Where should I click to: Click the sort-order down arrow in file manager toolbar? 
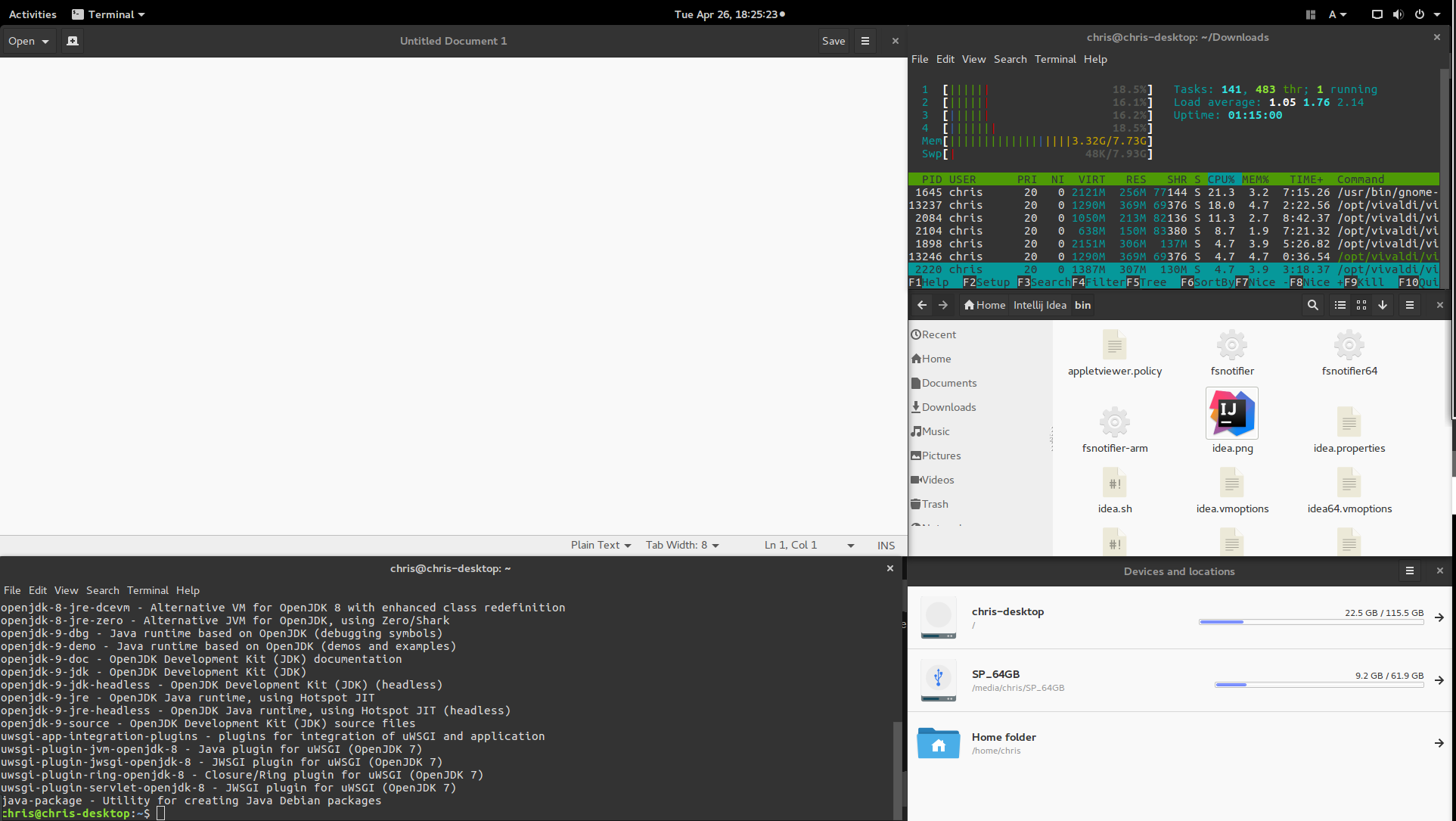coord(1383,305)
